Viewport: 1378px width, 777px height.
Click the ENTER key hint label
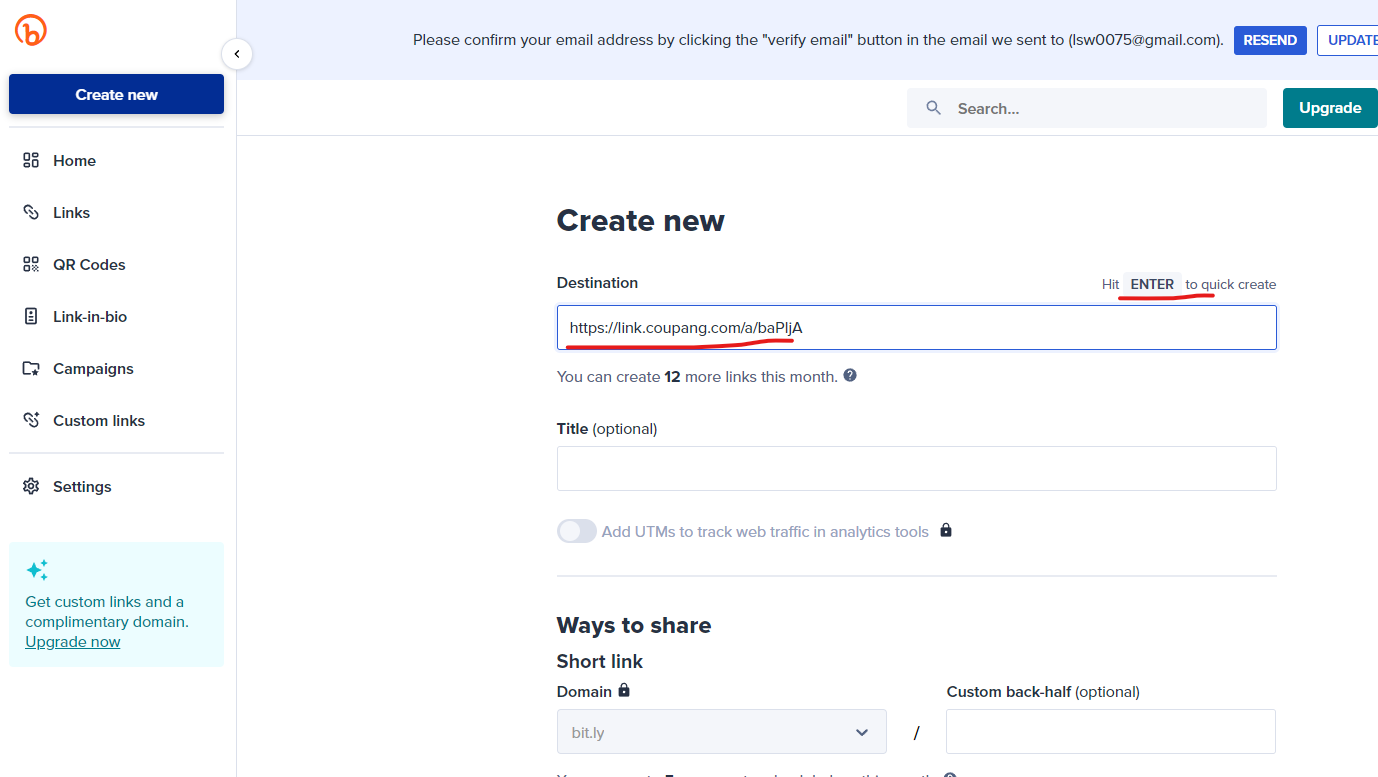click(1152, 284)
